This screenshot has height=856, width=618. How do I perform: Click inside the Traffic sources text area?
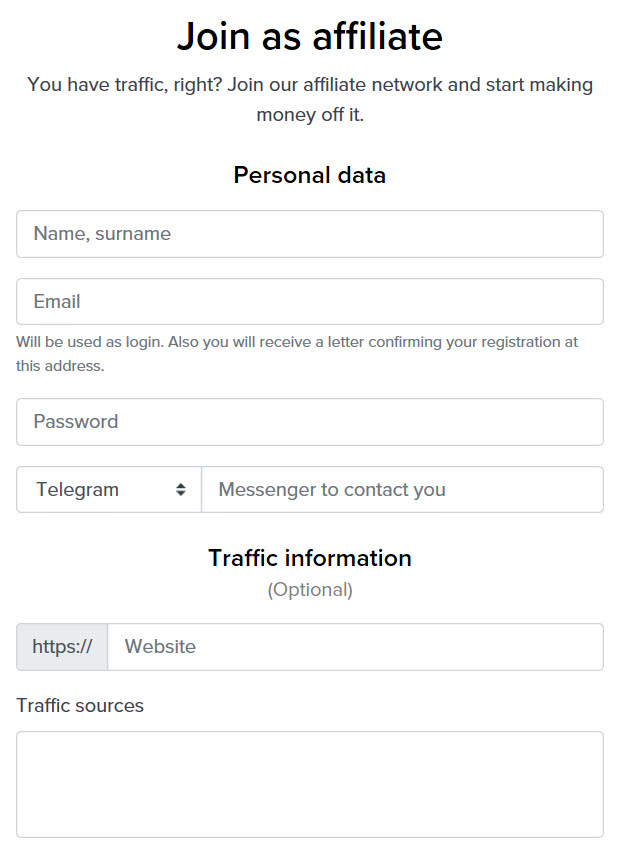pos(309,783)
